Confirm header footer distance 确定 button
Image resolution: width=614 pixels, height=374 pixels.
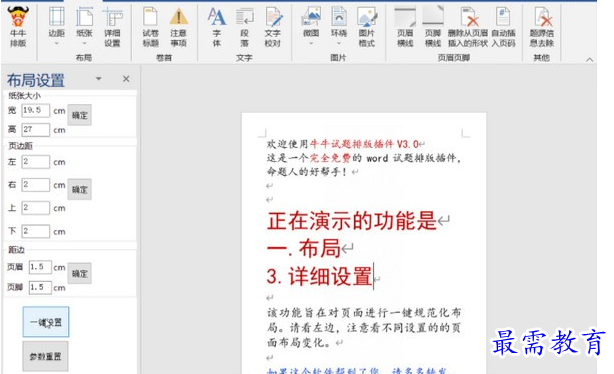click(x=79, y=273)
